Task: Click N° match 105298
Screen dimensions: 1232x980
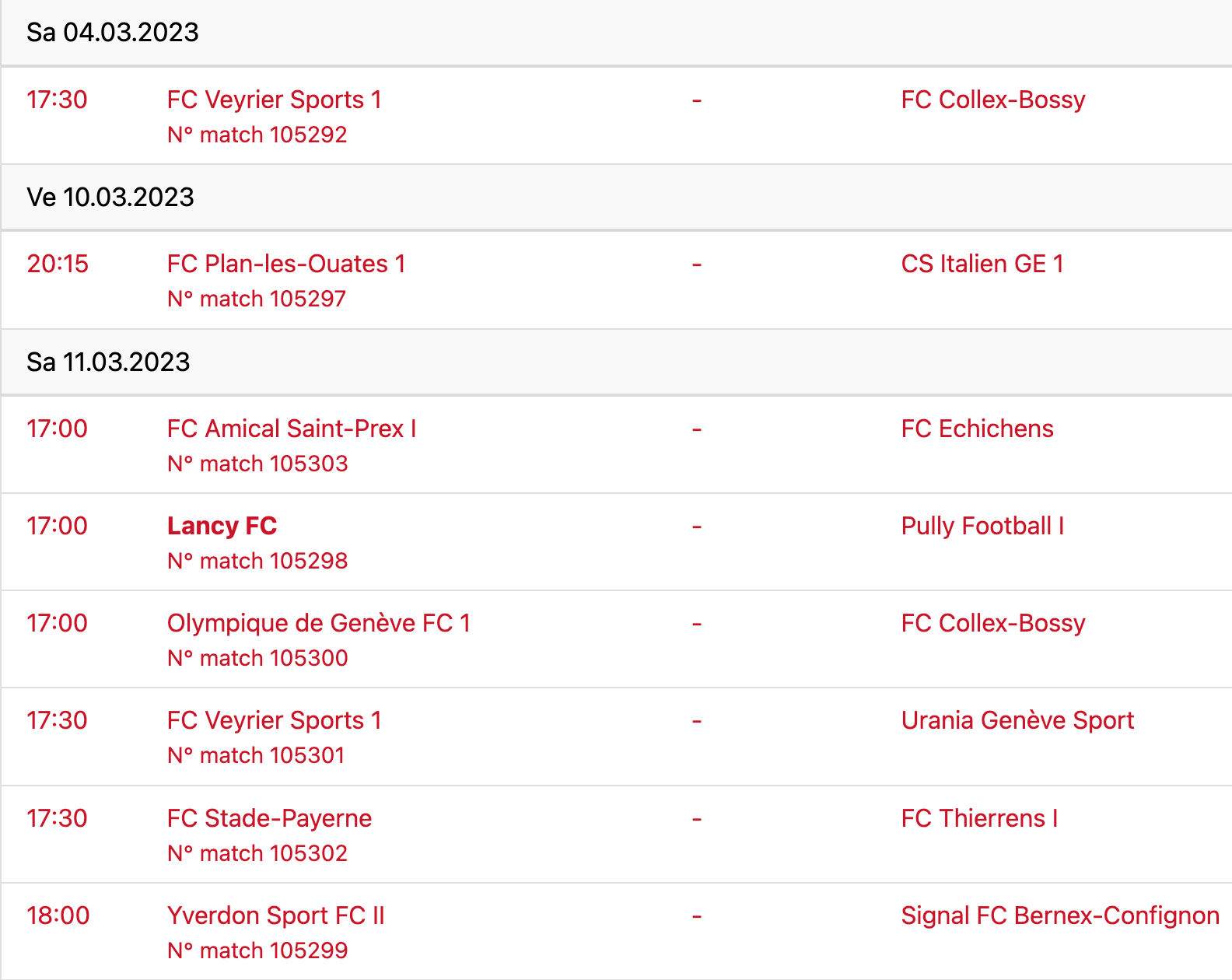Action: click(257, 561)
